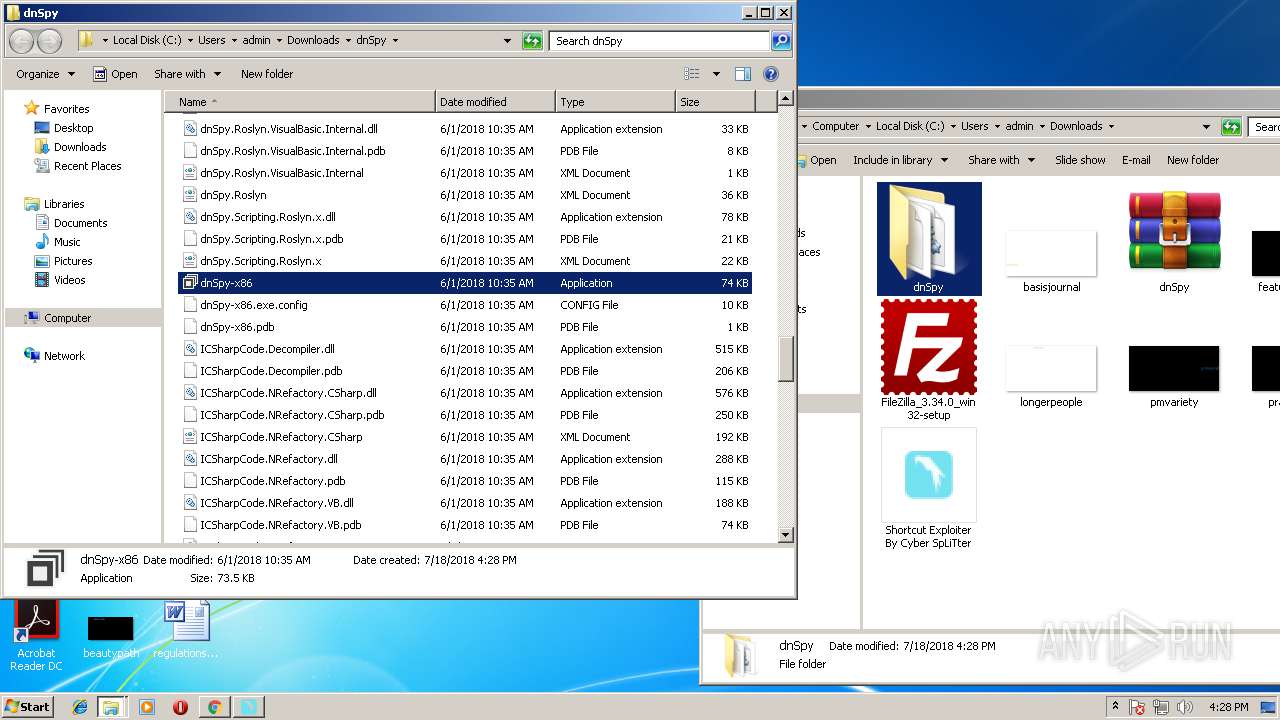Click the regulations Word document desktop icon
The height and width of the screenshot is (720, 1280).
(x=186, y=630)
